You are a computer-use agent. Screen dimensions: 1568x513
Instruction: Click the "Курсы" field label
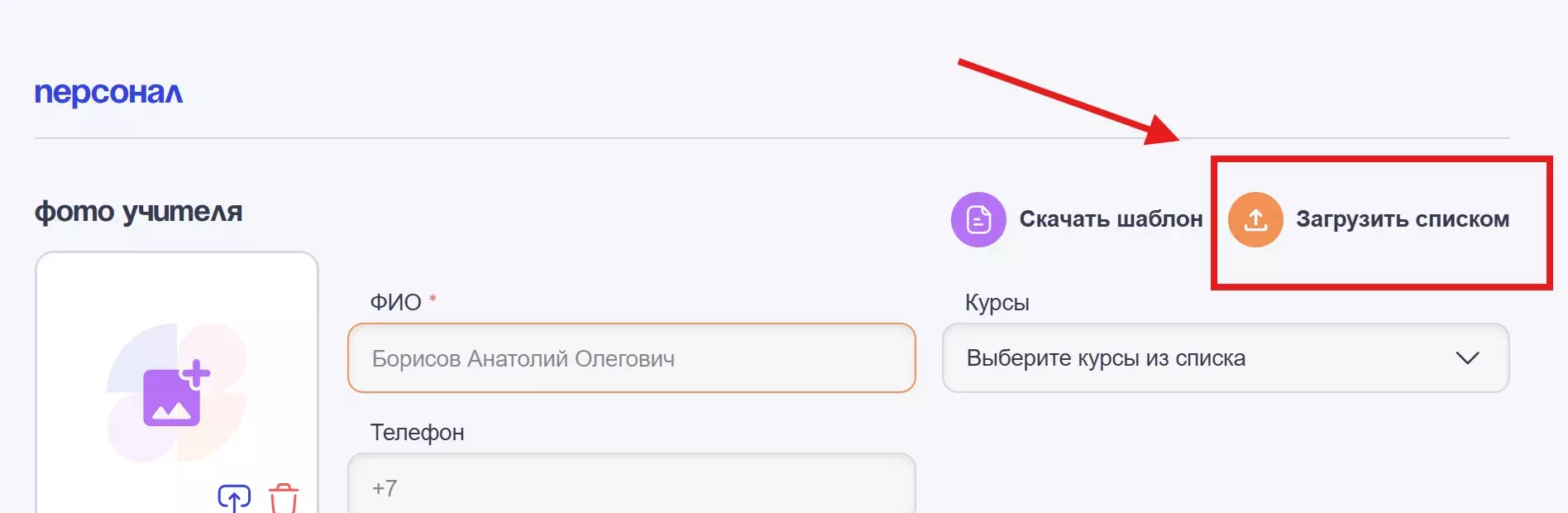(x=997, y=303)
